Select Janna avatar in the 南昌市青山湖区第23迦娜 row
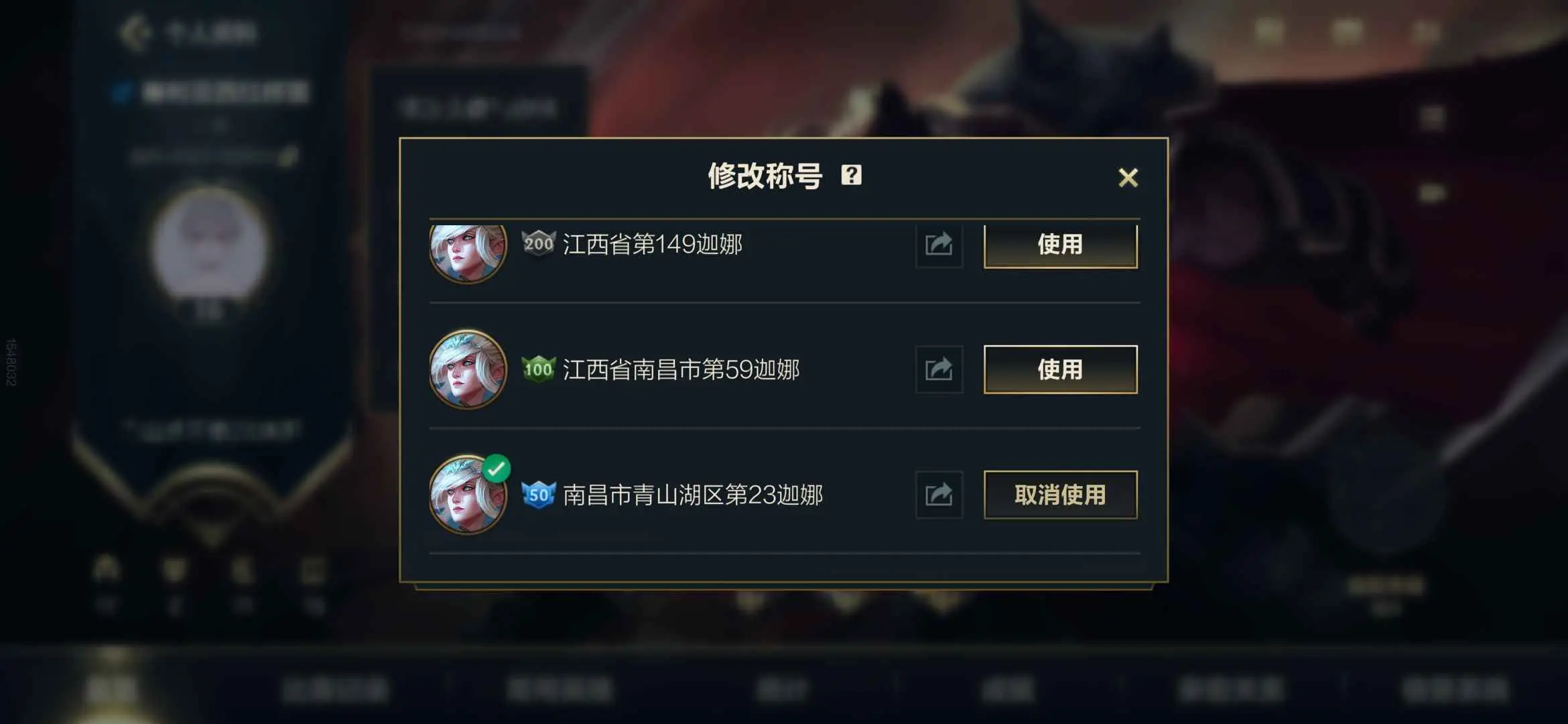This screenshot has width=1568, height=724. (468, 495)
